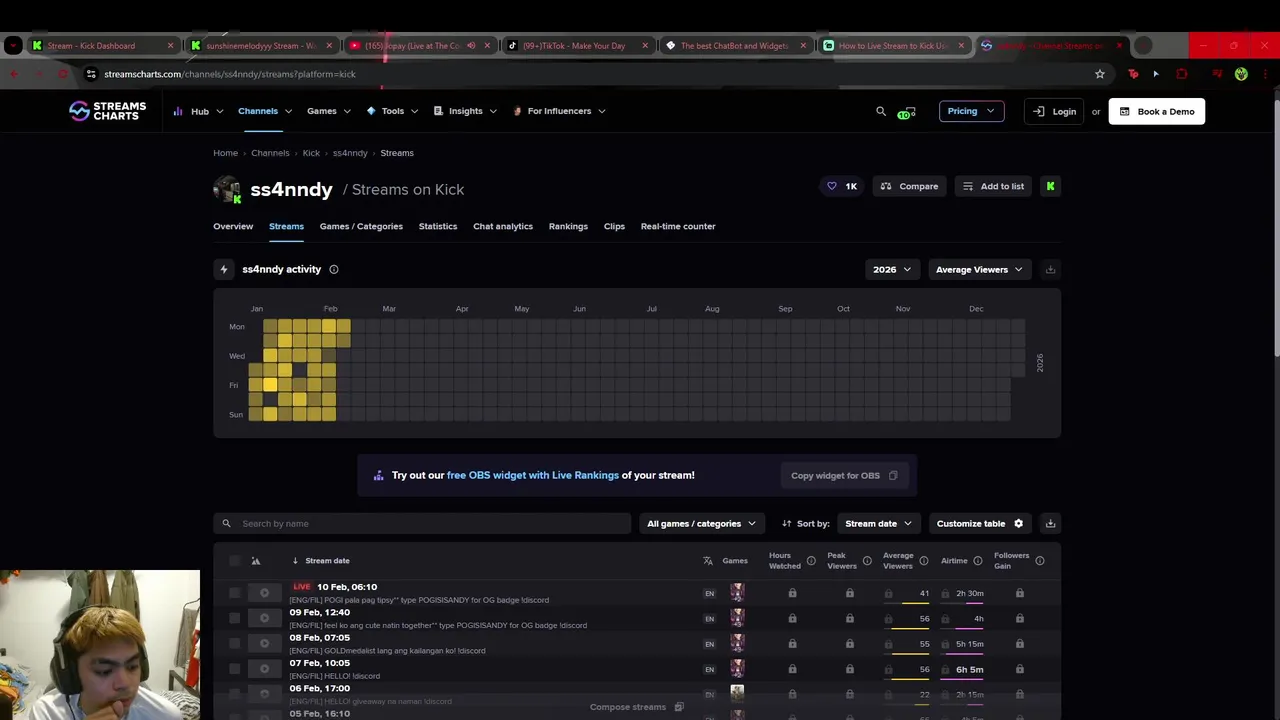Click the ss4nndy channel avatar
The height and width of the screenshot is (720, 1280).
[227, 189]
